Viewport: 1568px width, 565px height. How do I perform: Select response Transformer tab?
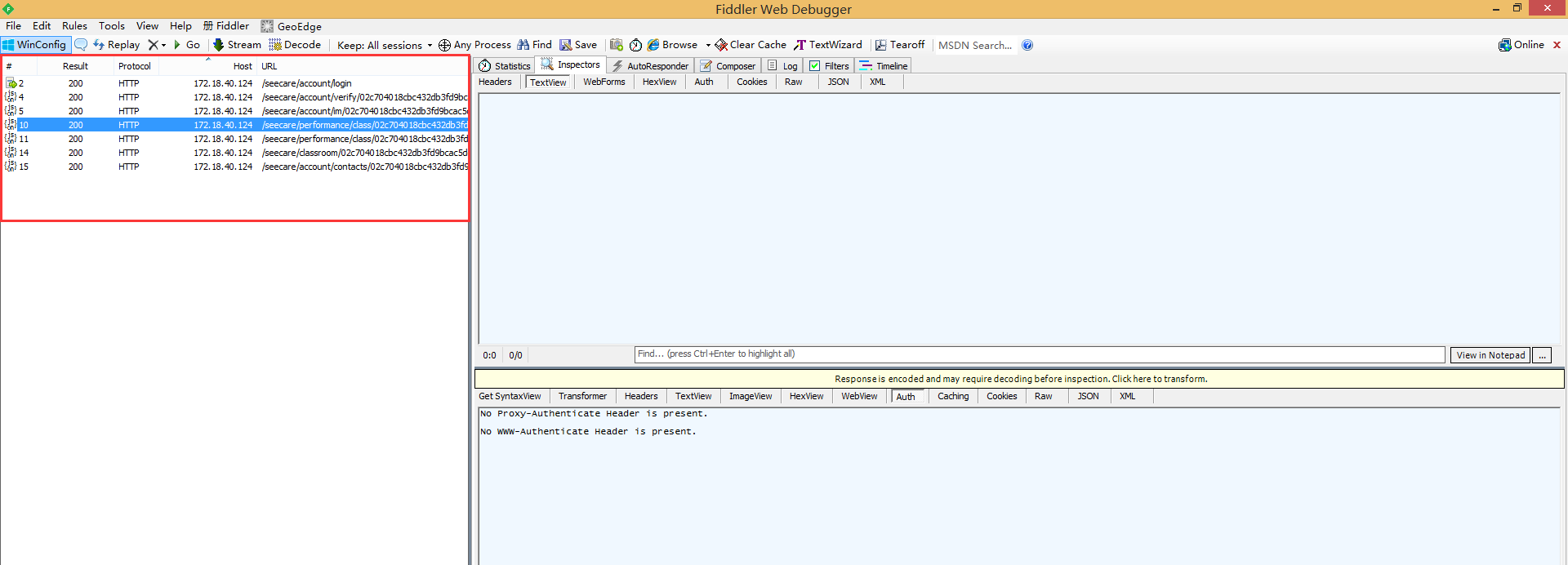coord(582,396)
